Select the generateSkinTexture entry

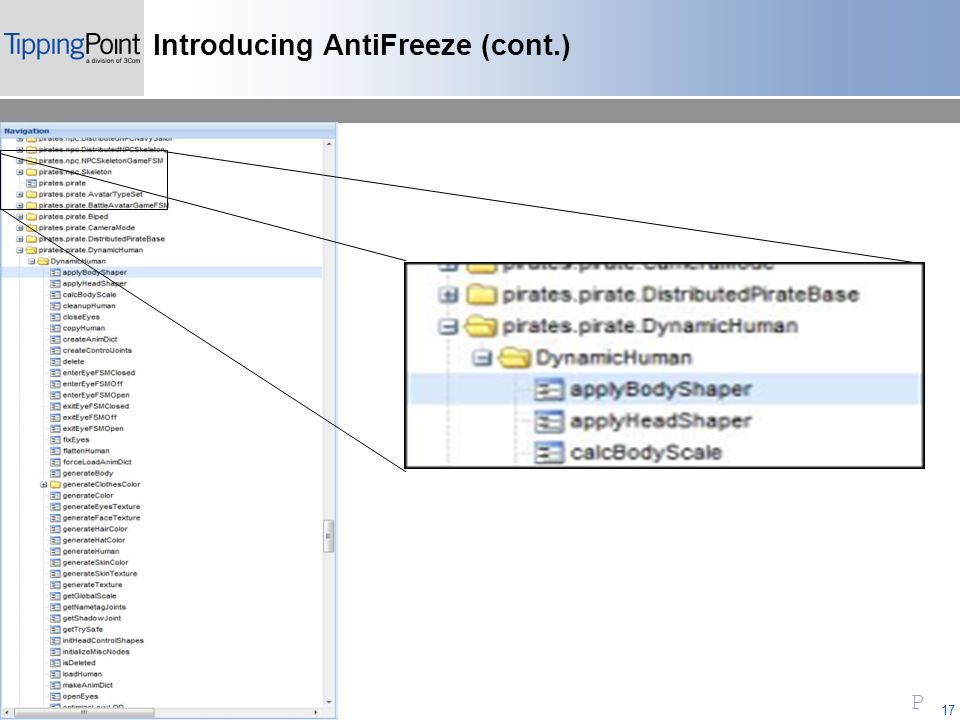(x=100, y=574)
